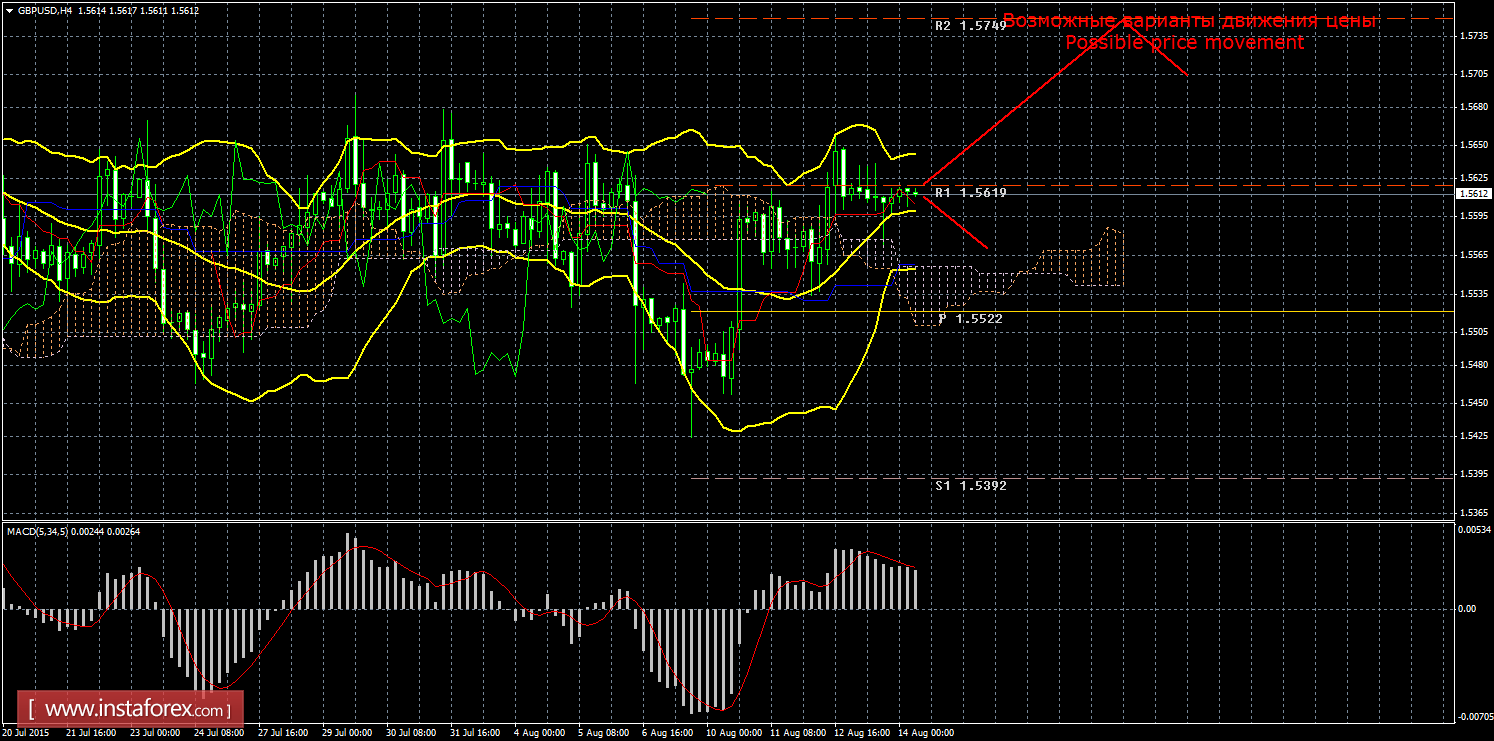Click 0.00 on the MACD scale
The height and width of the screenshot is (741, 1494).
[1467, 608]
